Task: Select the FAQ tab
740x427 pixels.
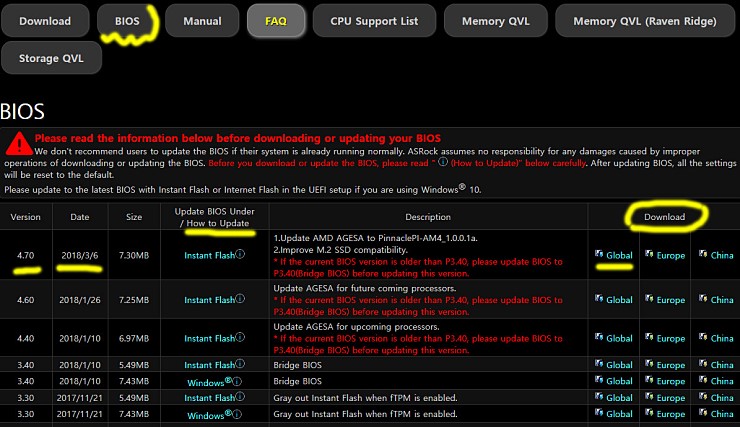Action: coord(276,21)
